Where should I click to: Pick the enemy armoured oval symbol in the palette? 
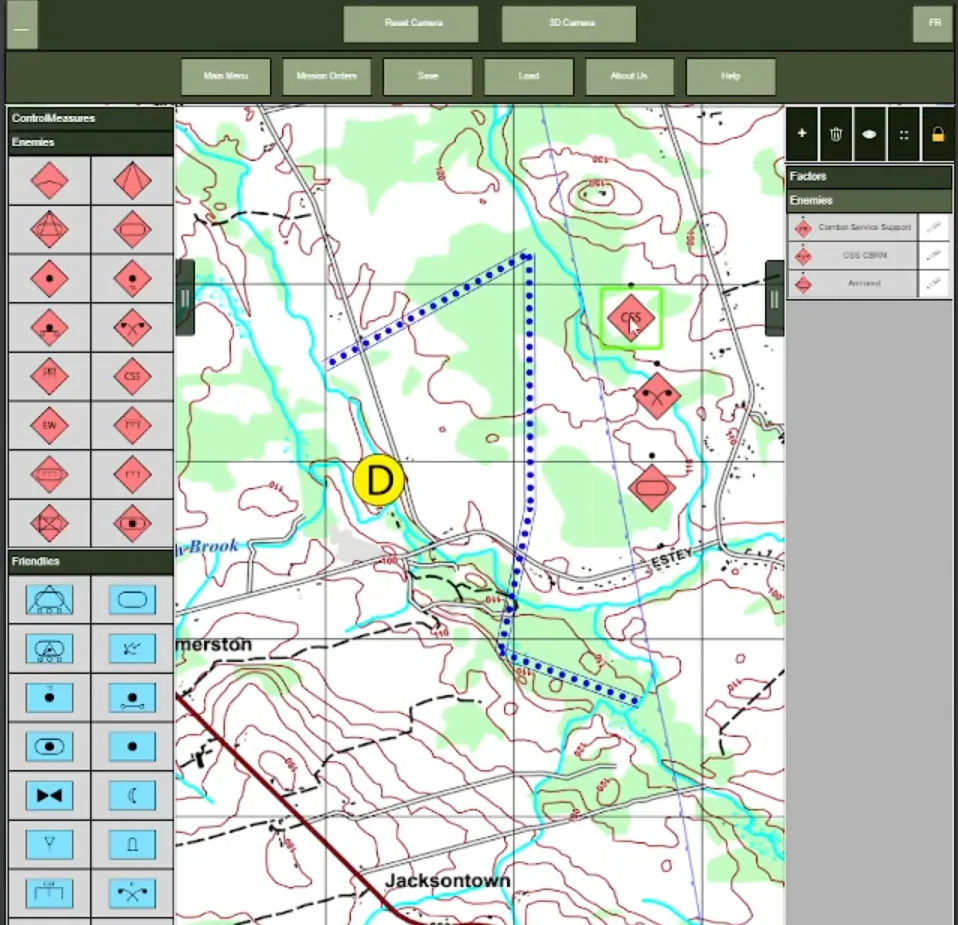pos(132,230)
